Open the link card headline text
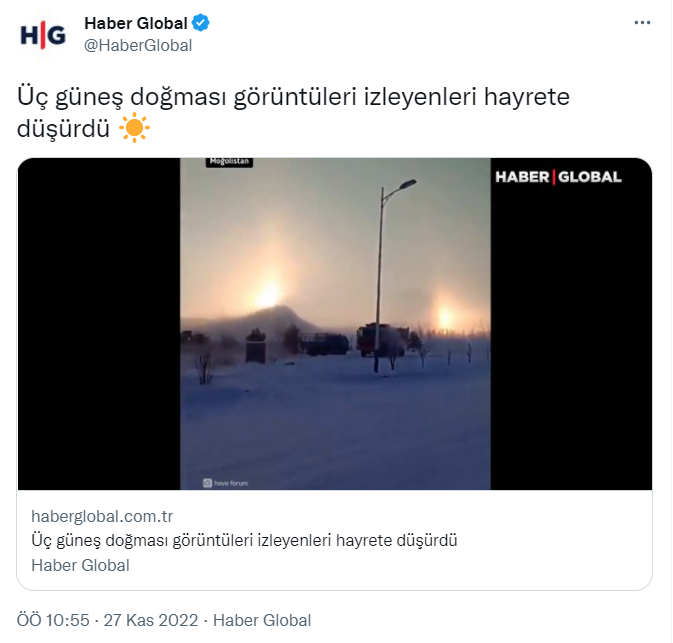The width and height of the screenshot is (673, 643). click(244, 540)
